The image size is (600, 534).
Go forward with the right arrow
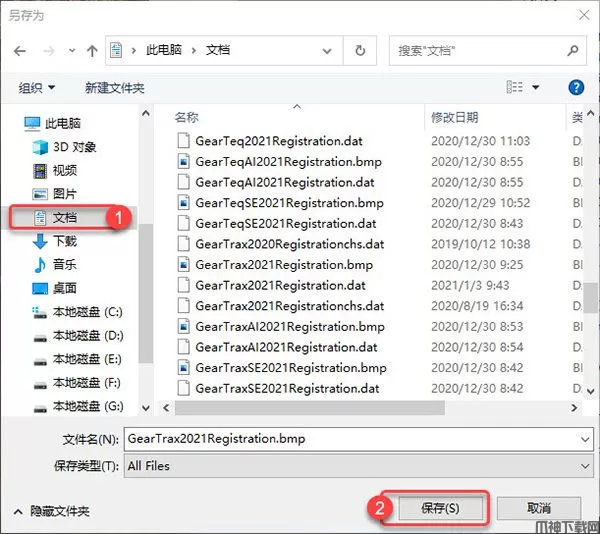(x=49, y=51)
